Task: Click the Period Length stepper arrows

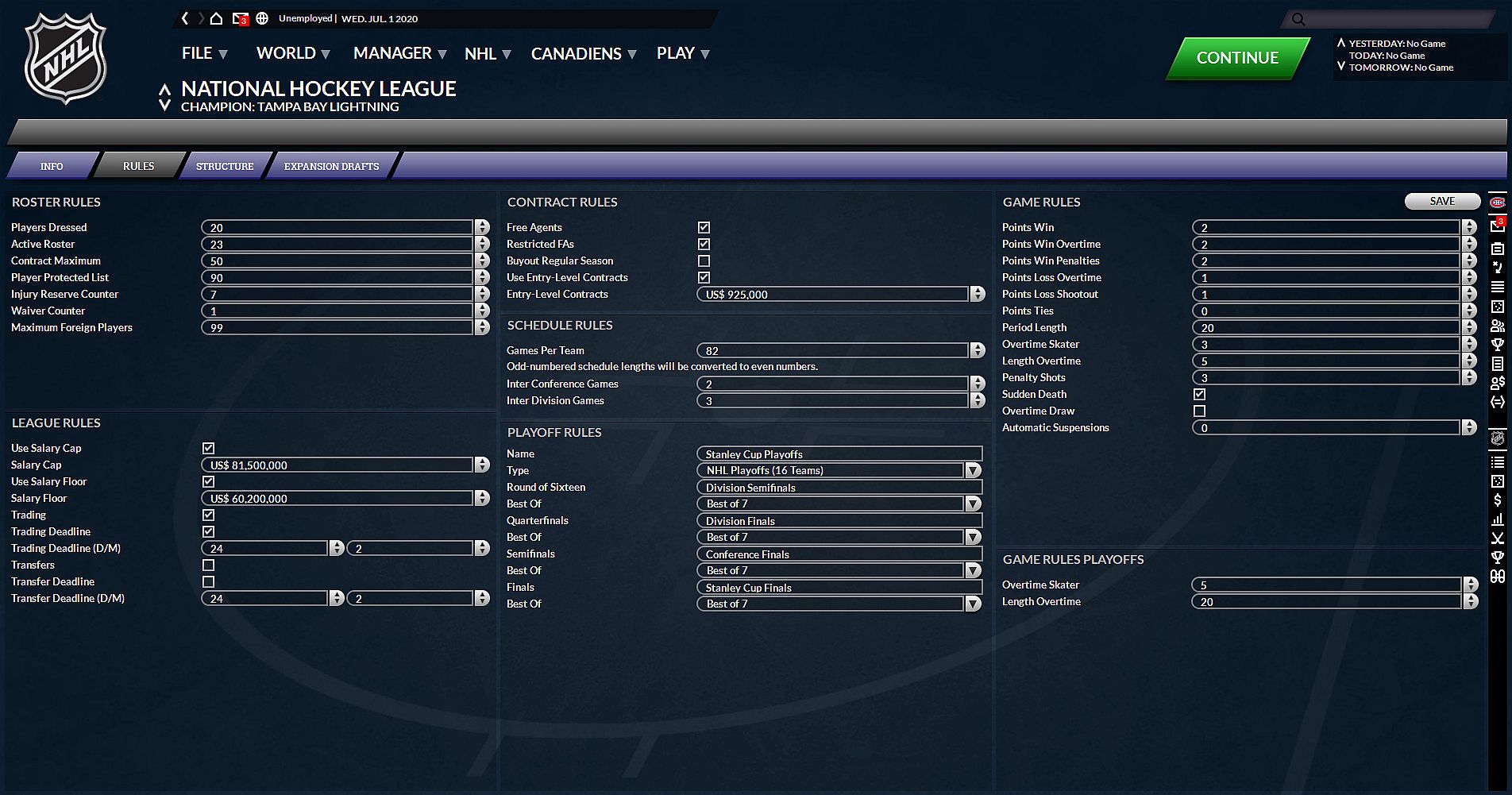Action: tap(1470, 327)
